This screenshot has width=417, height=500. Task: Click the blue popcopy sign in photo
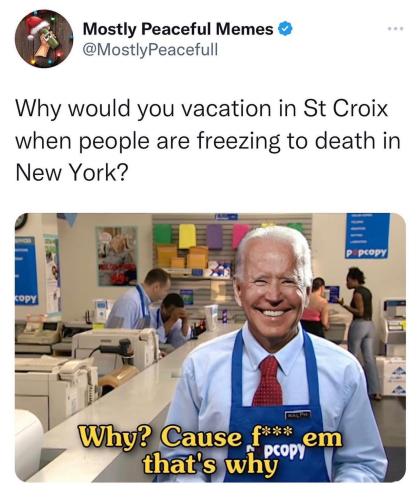[368, 236]
